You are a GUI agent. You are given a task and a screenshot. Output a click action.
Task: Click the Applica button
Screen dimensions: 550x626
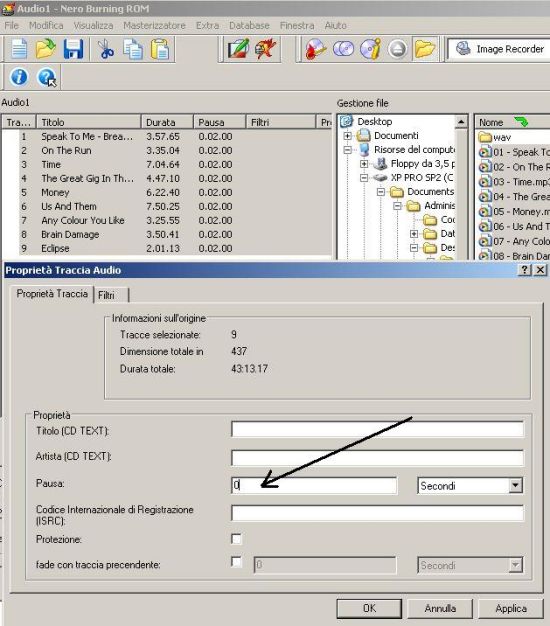click(511, 608)
